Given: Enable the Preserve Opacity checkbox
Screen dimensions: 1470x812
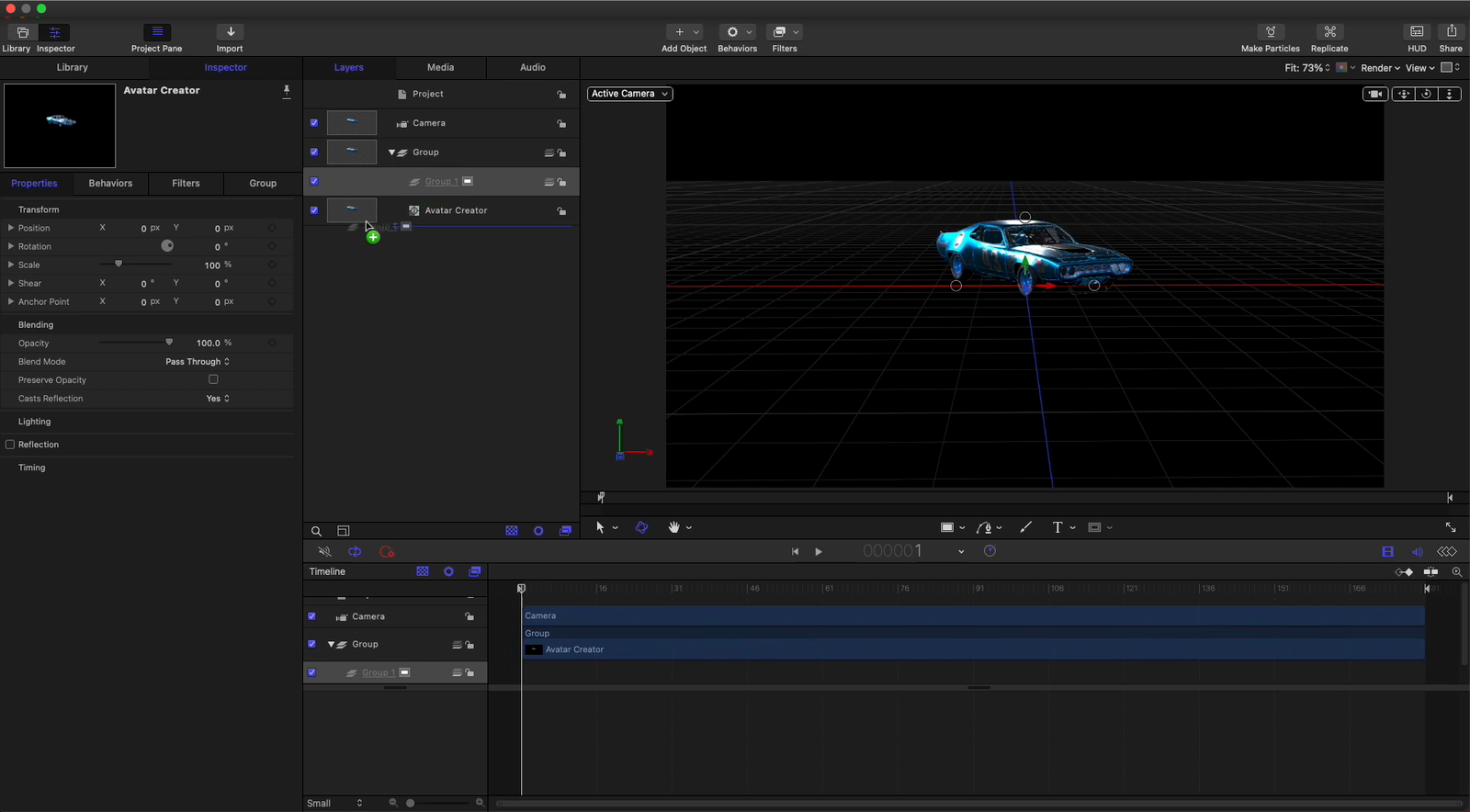Looking at the screenshot, I should (x=213, y=379).
